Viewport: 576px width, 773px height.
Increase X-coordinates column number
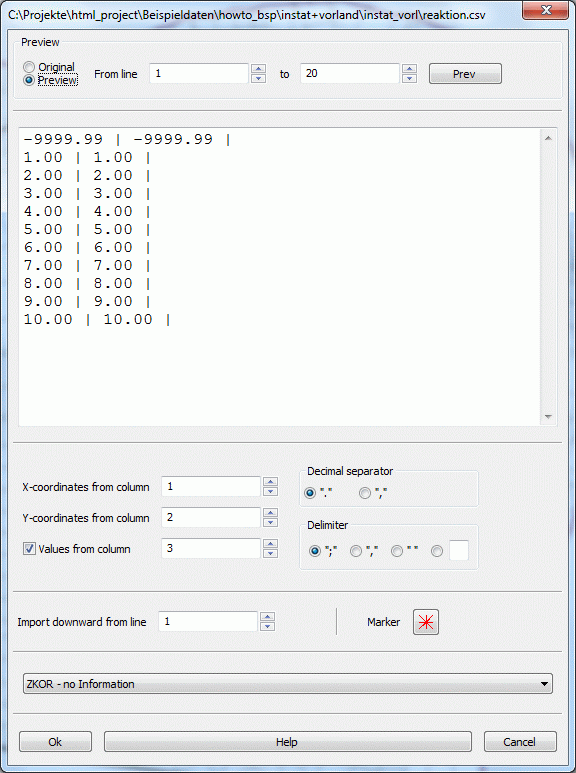click(x=270, y=482)
